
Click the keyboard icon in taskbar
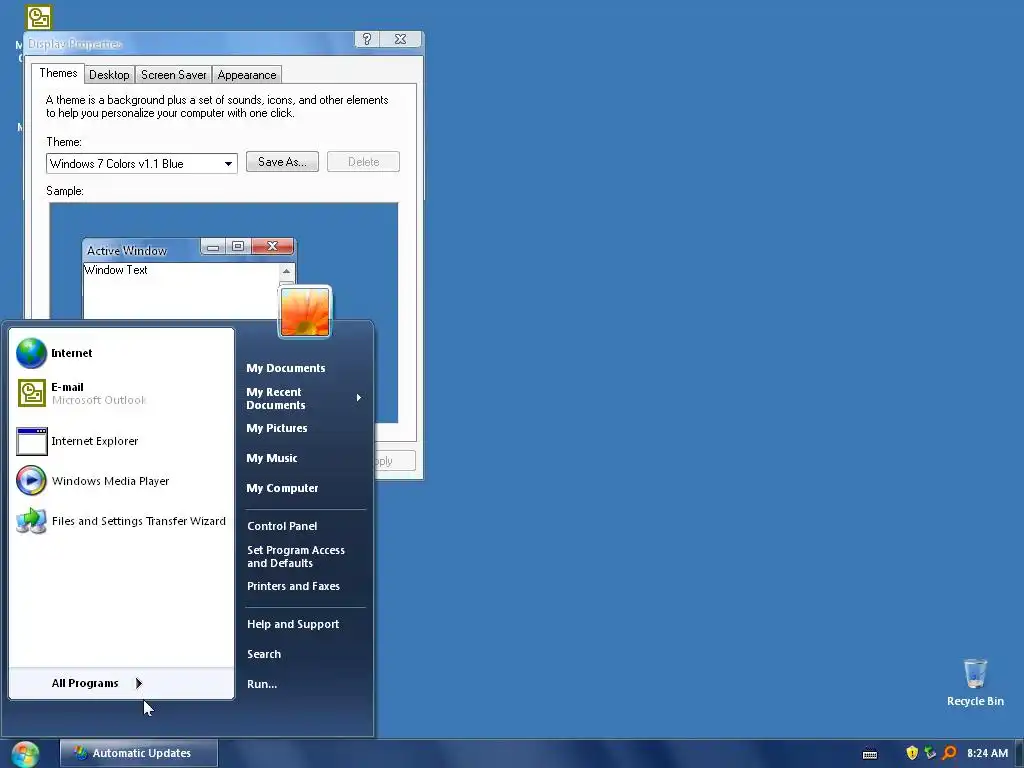(x=870, y=754)
